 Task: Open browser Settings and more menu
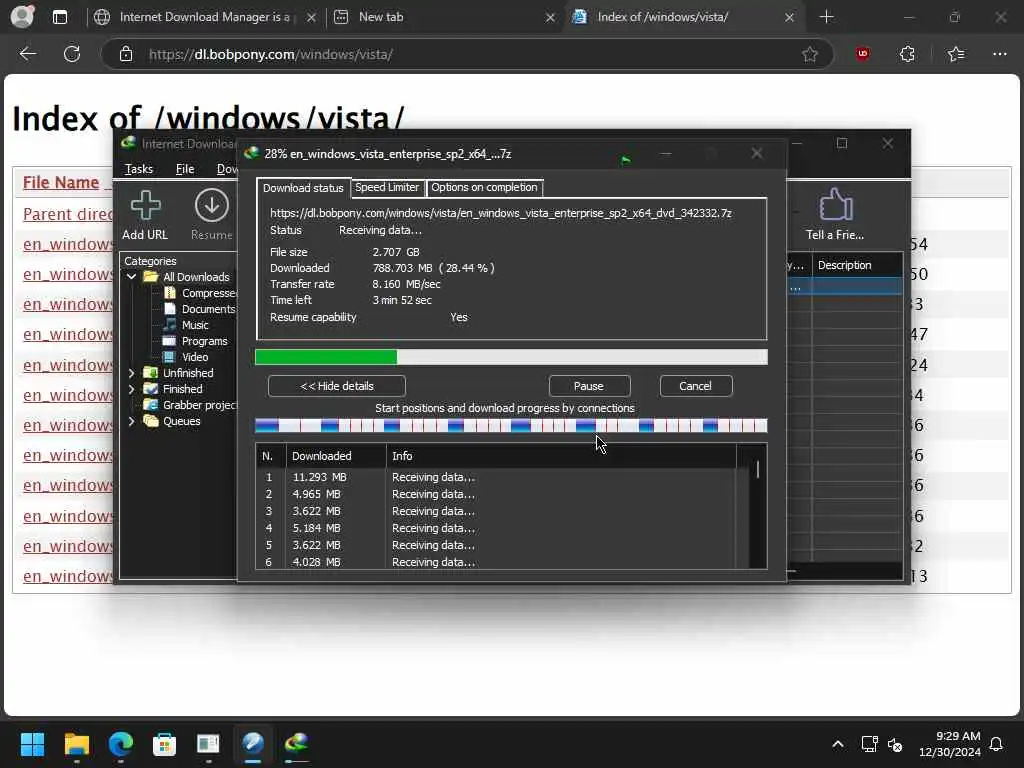(1000, 54)
